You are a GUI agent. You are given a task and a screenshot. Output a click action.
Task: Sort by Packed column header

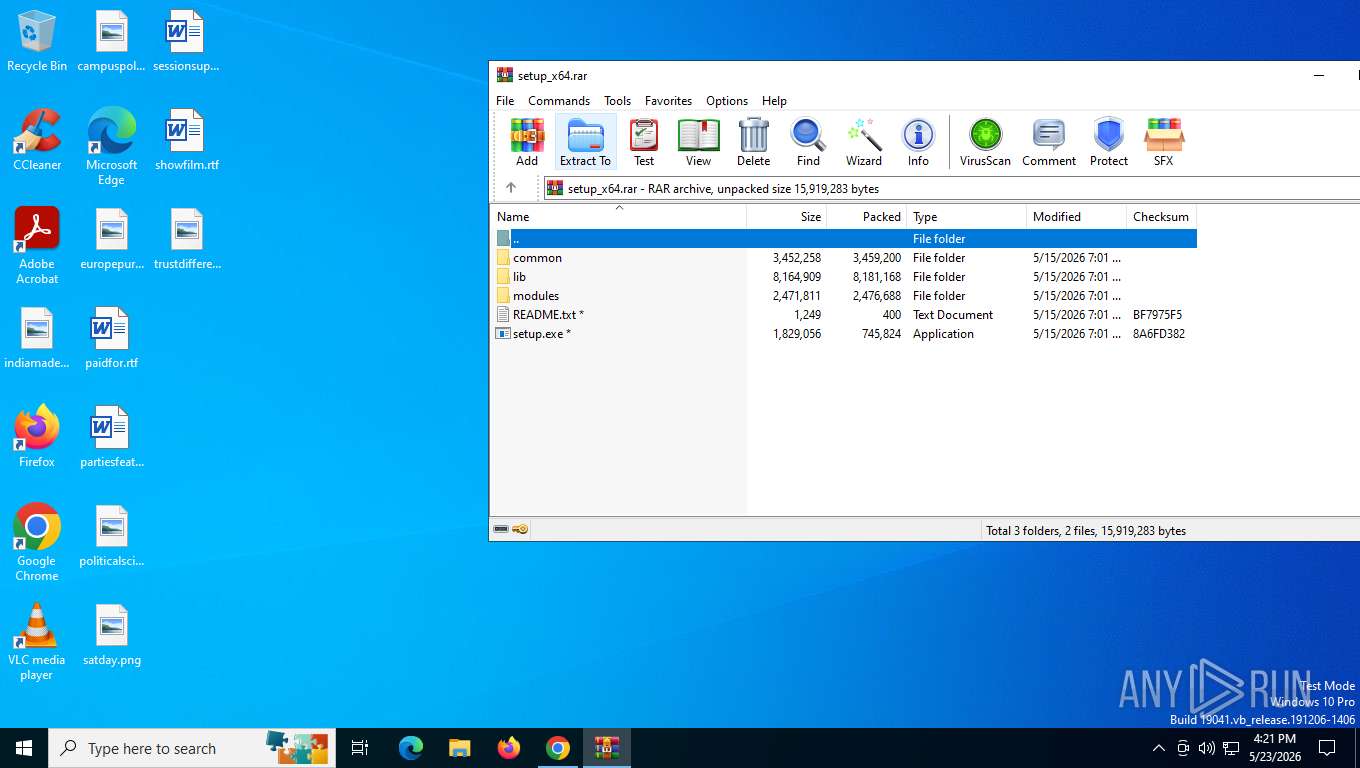[867, 217]
